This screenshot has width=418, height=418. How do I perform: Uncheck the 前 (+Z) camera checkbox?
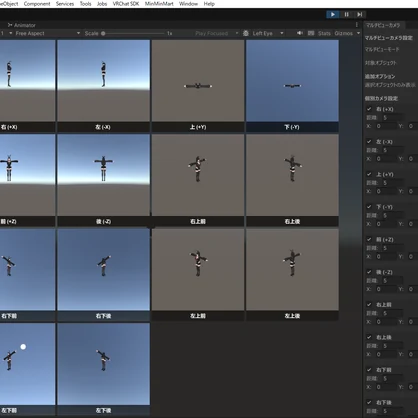369,239
